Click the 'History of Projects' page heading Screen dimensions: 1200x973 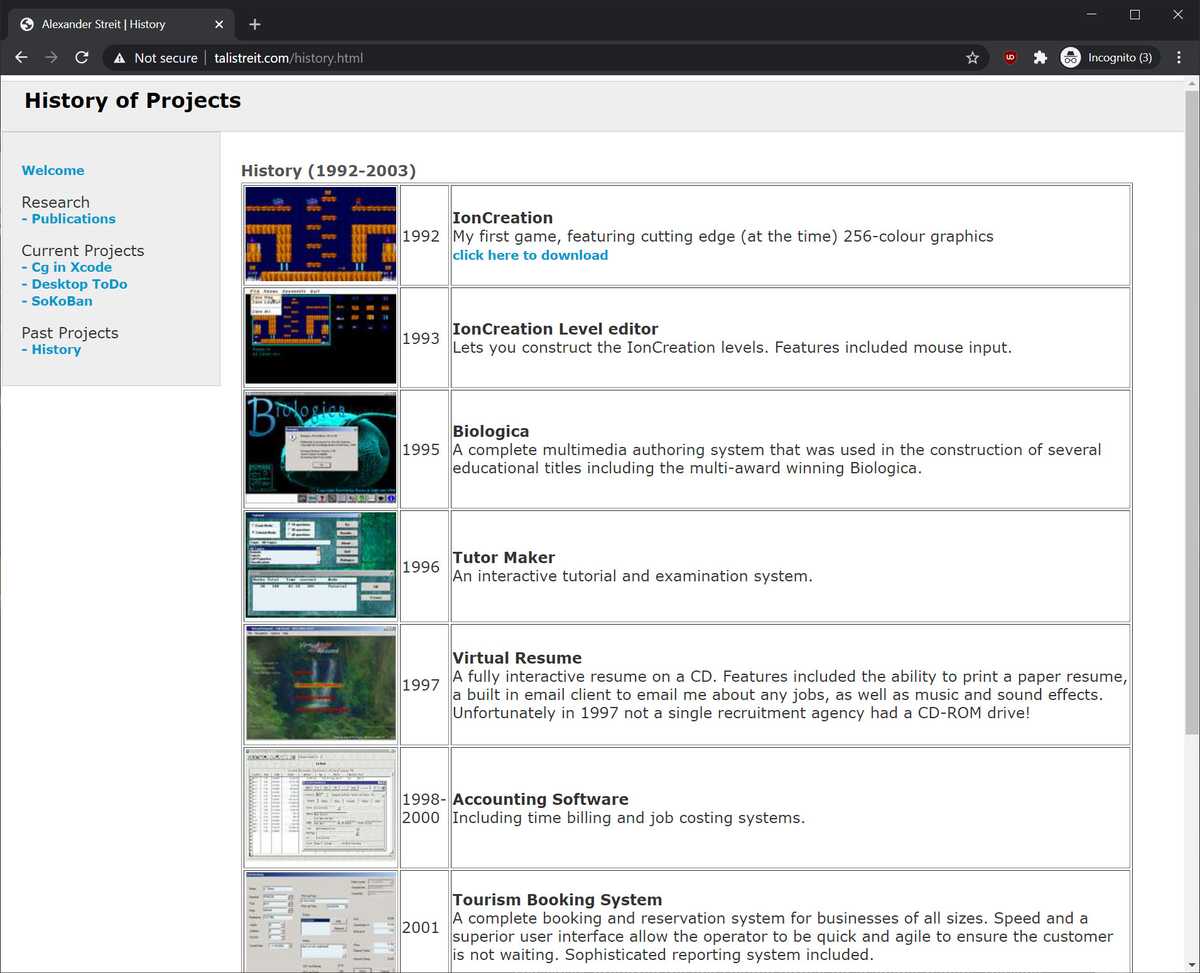pyautogui.click(x=133, y=101)
